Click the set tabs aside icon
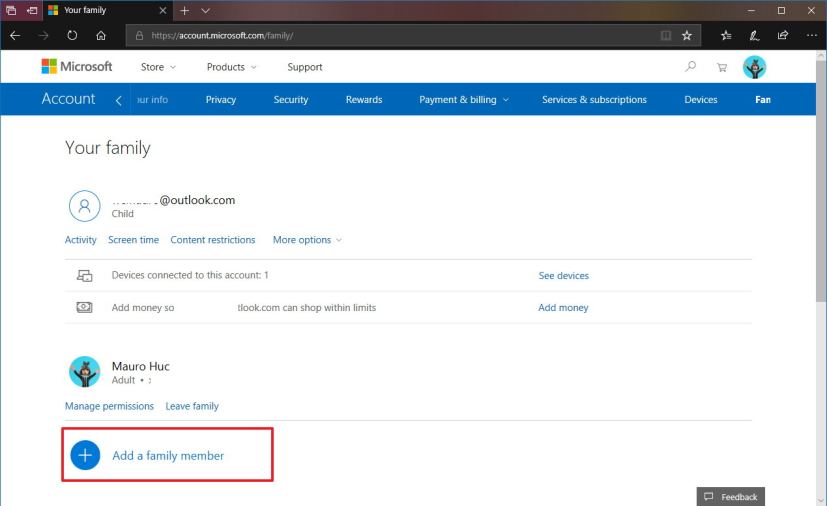This screenshot has height=506, width=827. pyautogui.click(x=32, y=10)
